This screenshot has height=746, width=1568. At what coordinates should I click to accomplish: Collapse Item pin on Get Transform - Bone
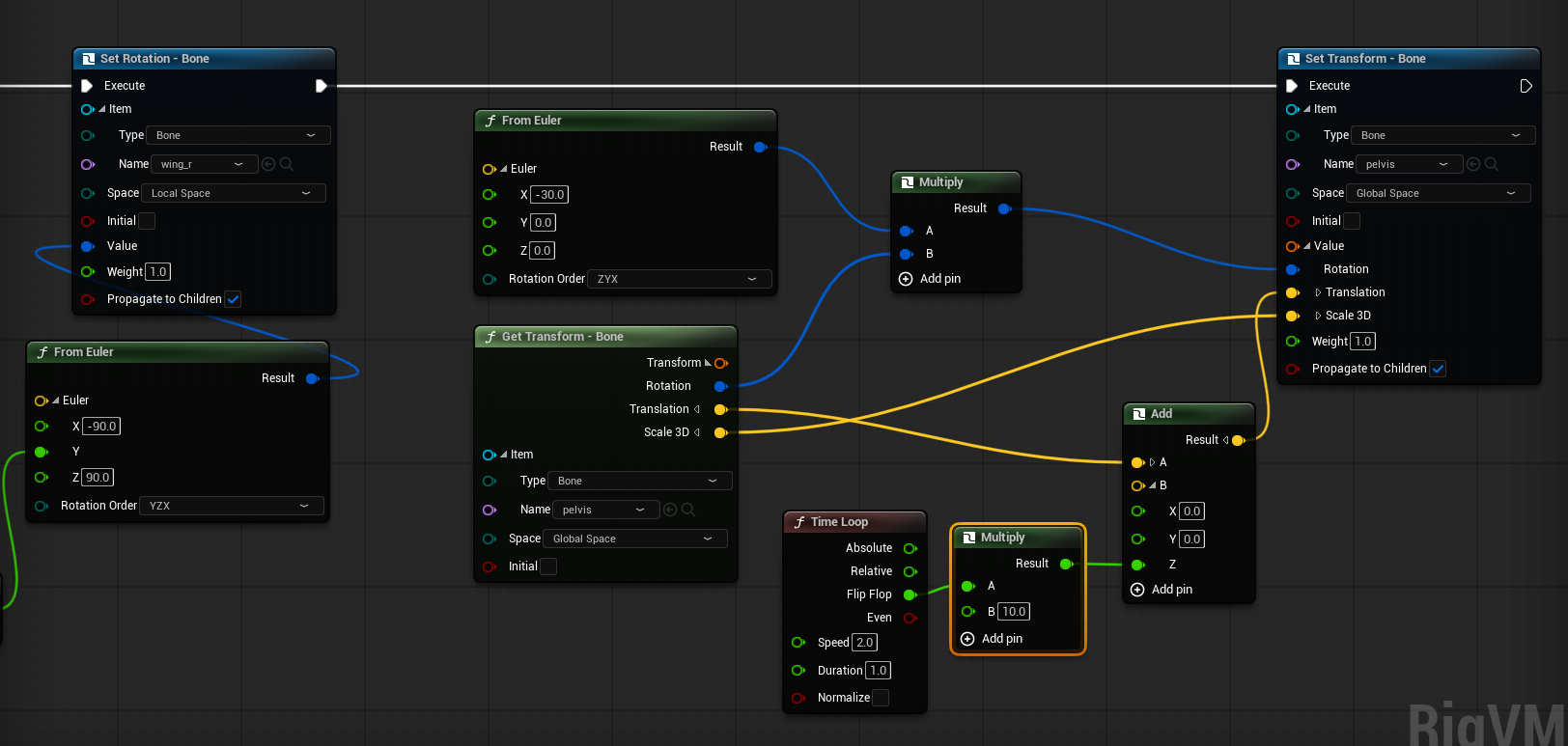click(x=504, y=455)
